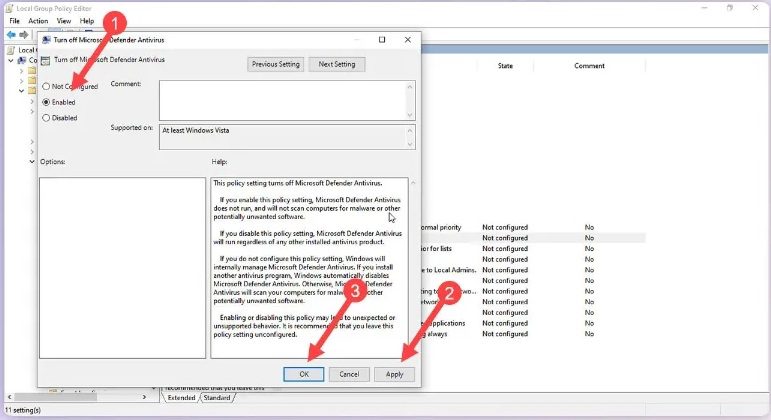Click the setting icon beside the dialog's policy name
The image size is (771, 420).
46,60
